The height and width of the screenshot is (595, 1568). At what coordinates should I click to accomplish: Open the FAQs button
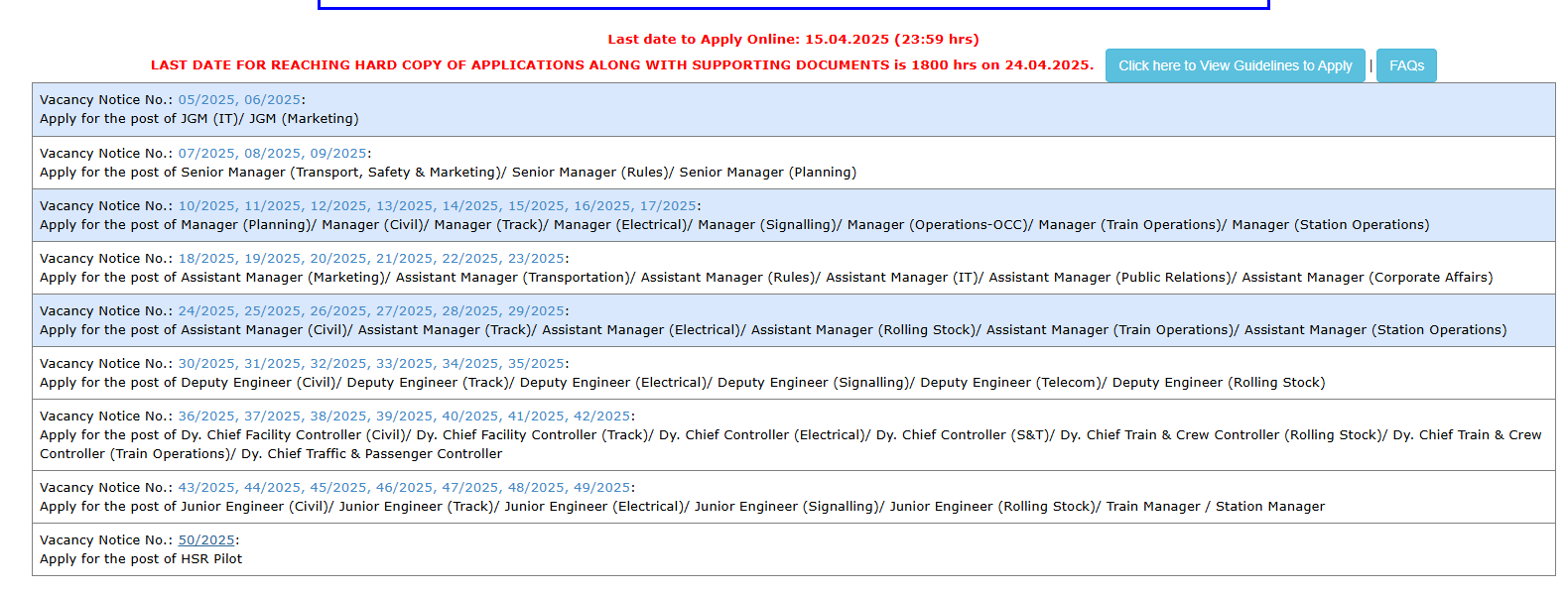pos(1405,65)
